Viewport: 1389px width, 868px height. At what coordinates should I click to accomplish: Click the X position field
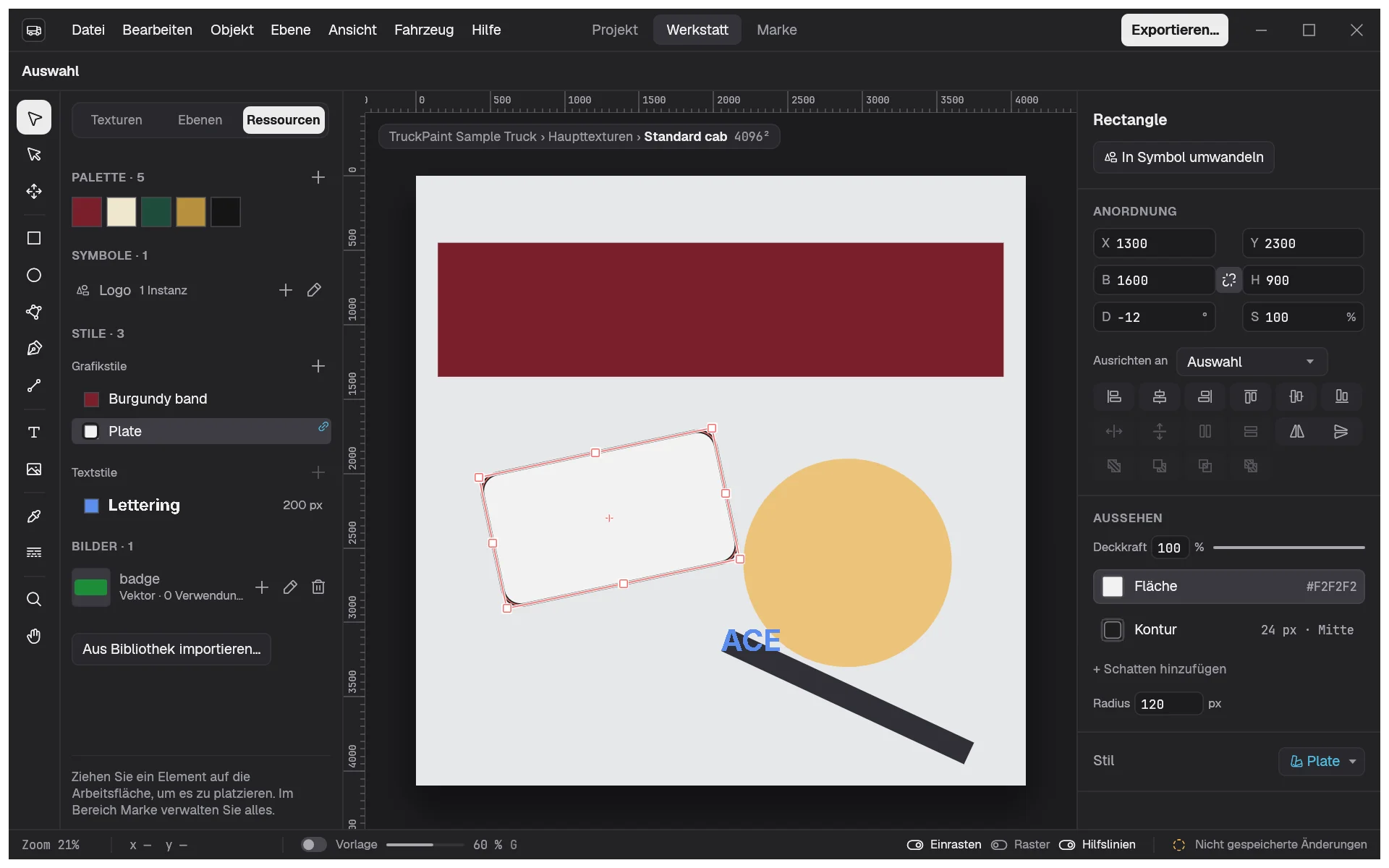tap(1155, 243)
